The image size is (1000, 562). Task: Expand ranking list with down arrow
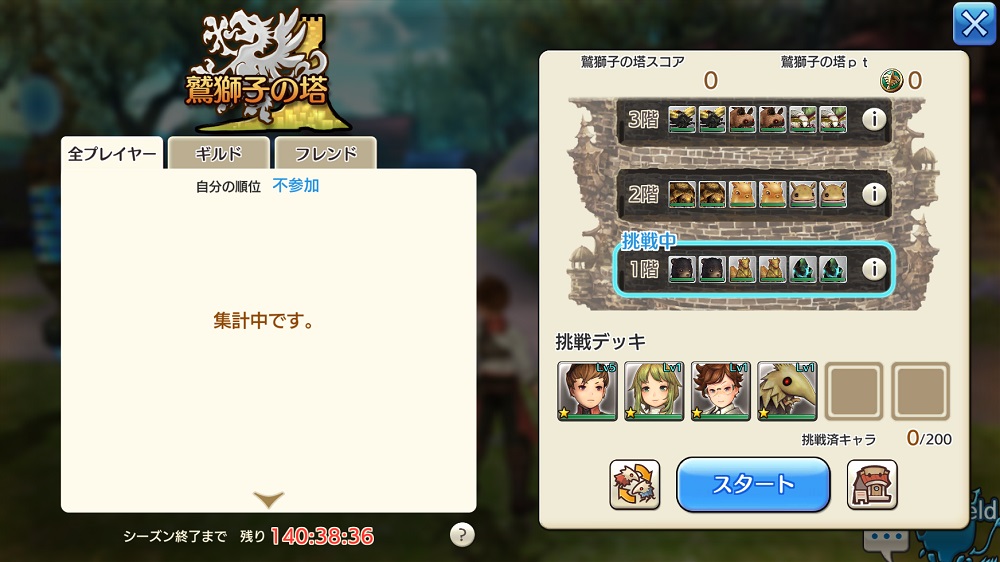click(268, 499)
